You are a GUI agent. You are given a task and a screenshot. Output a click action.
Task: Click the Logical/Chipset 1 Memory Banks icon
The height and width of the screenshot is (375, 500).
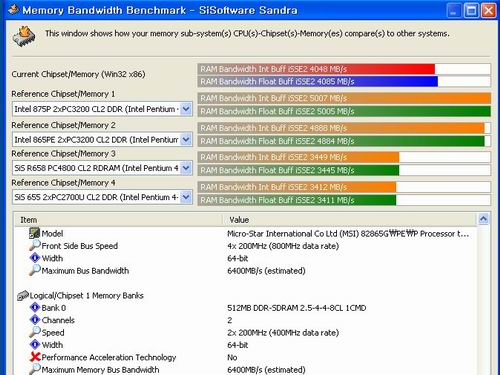pos(23,295)
